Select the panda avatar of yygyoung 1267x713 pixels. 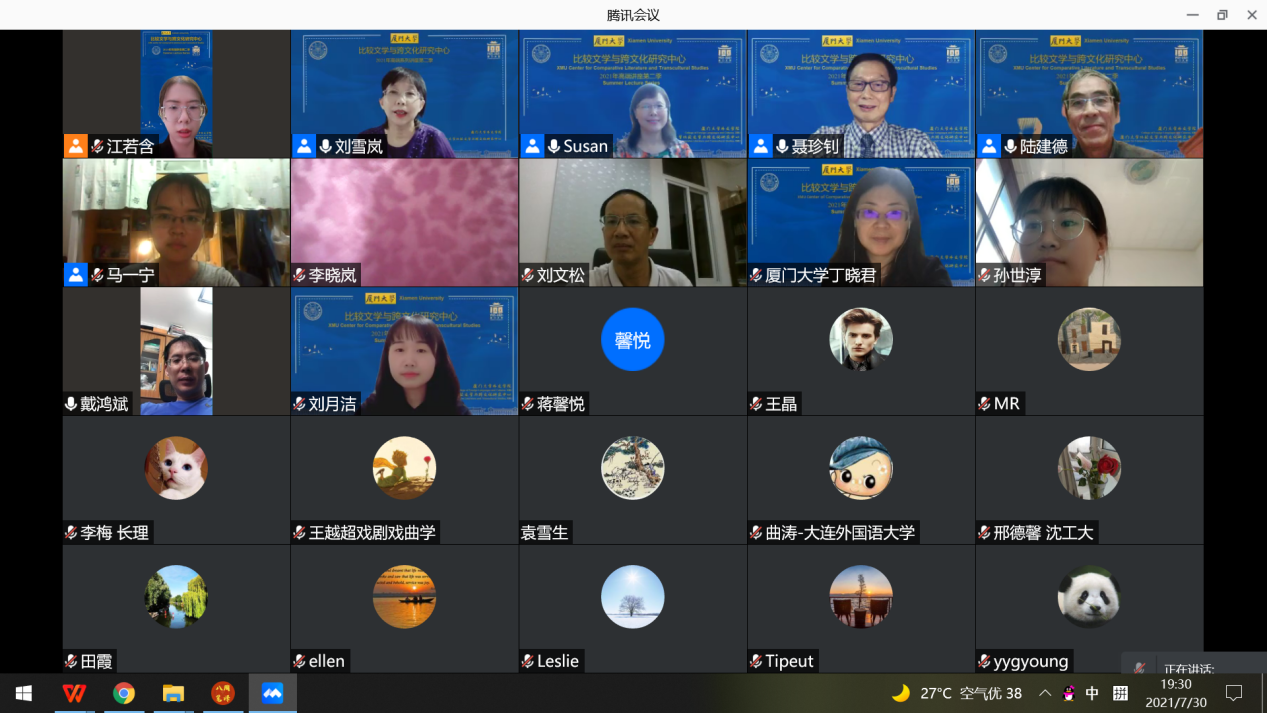[x=1089, y=597]
